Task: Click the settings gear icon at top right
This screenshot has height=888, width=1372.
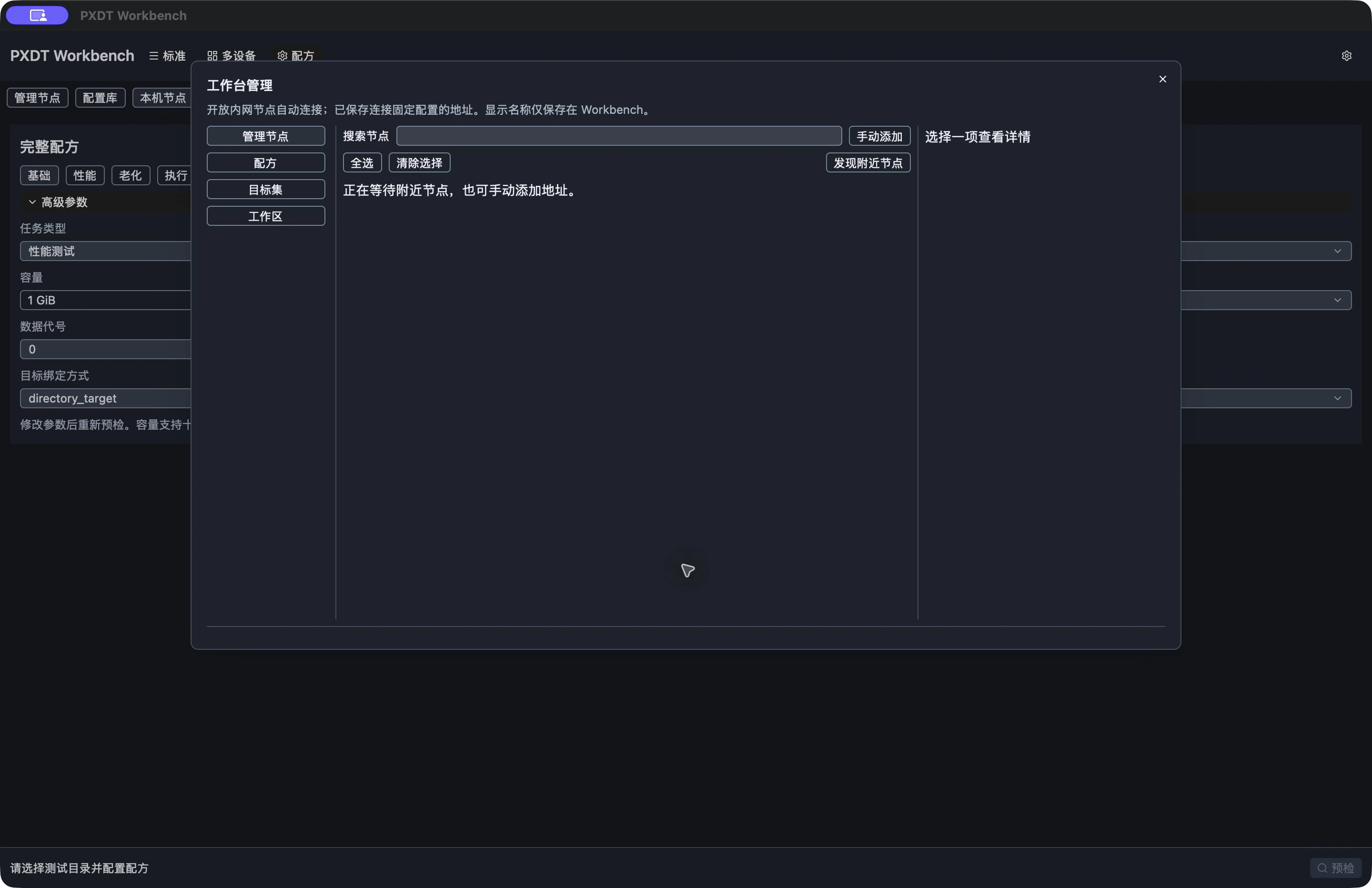Action: [1346, 56]
